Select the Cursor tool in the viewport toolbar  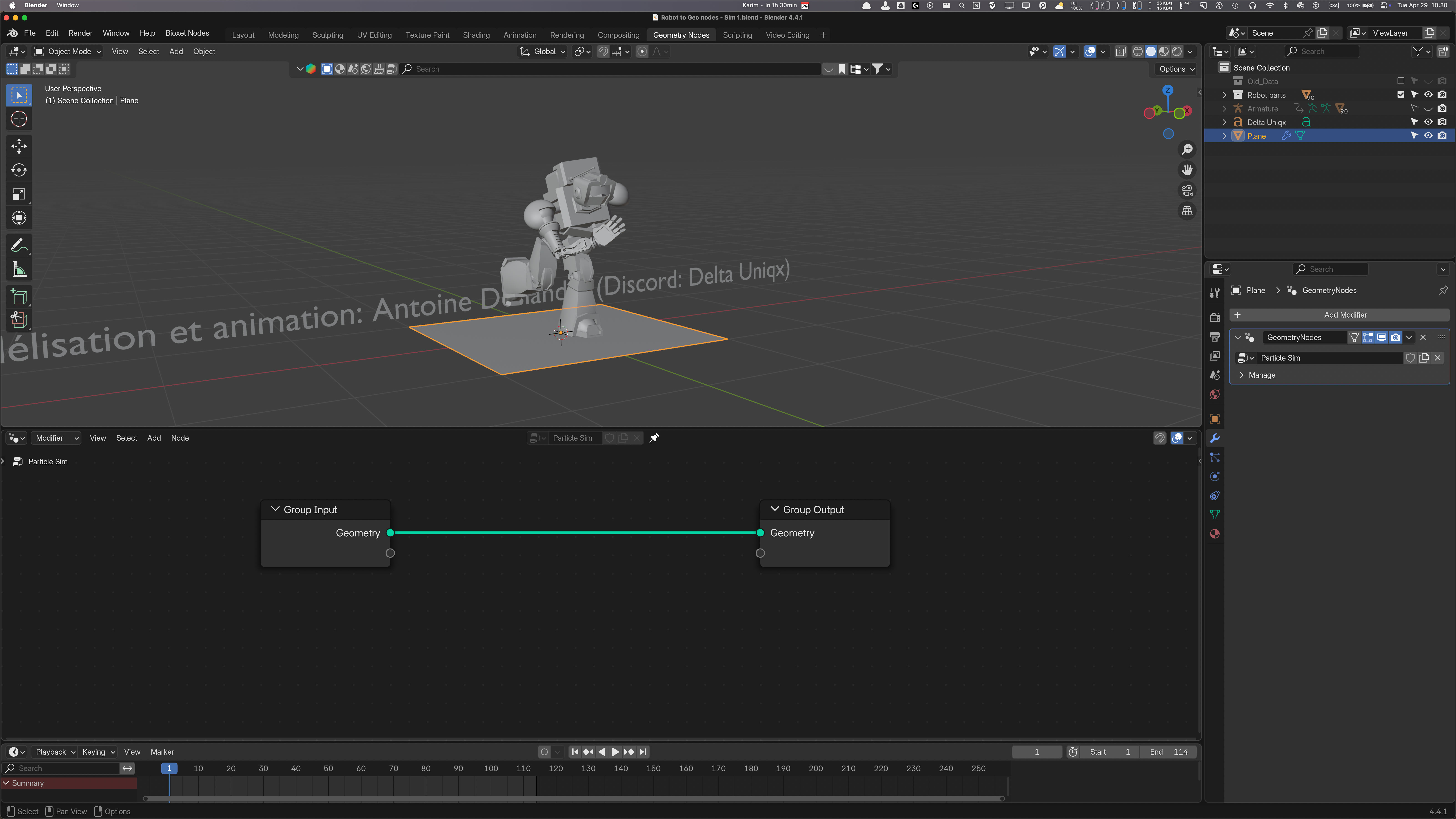tap(19, 119)
